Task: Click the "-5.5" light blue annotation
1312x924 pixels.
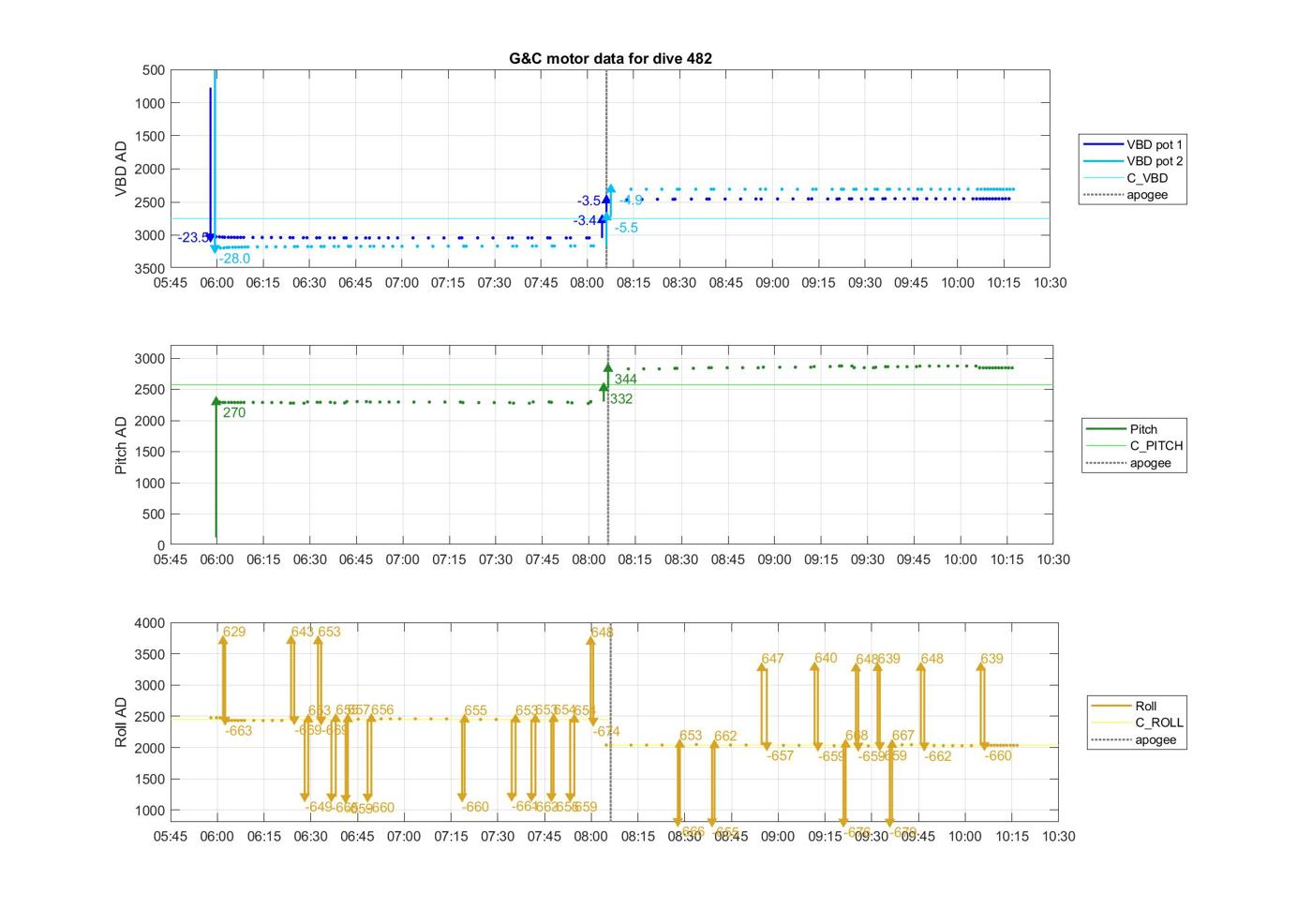Action: point(626,228)
